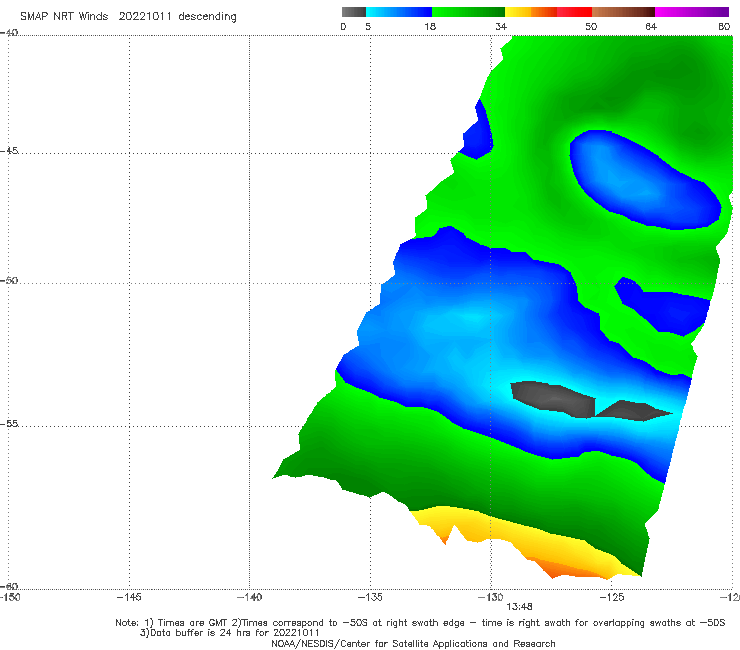This screenshot has height=650, width=740.
Task: Click the longitude axis label '-135'
Action: pos(370,597)
